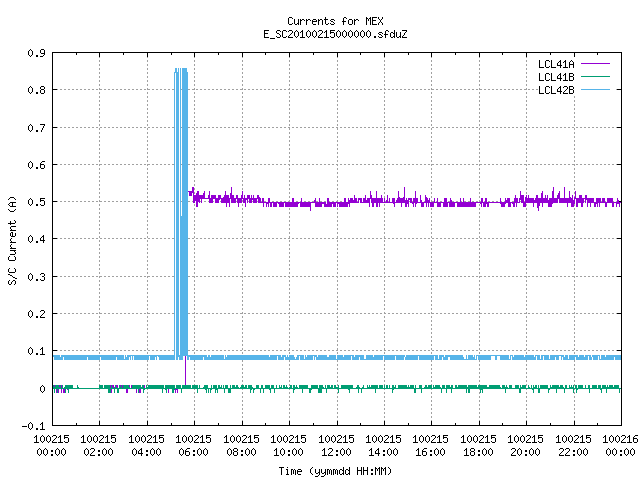Click the 100215 10:00 x-axis tick label
This screenshot has height=480, width=640.
[288, 446]
